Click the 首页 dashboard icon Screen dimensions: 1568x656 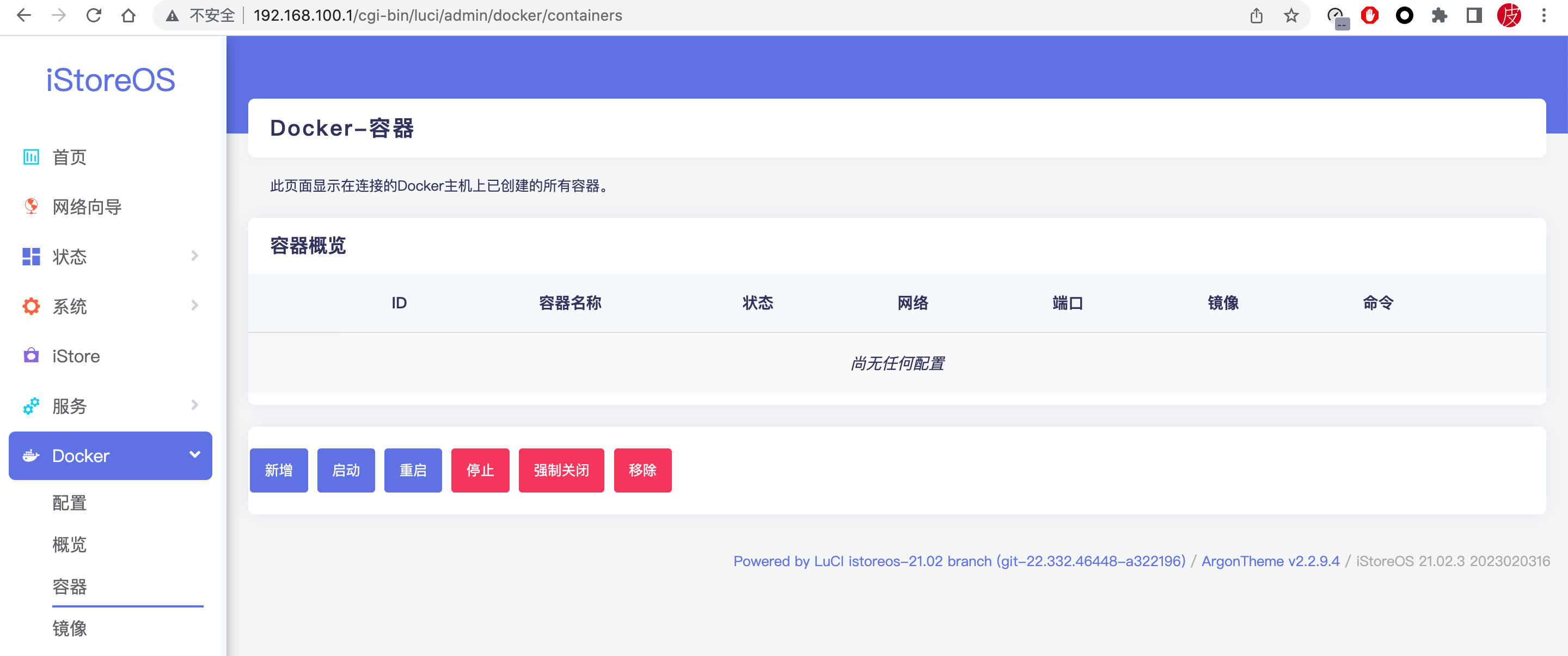tap(30, 157)
